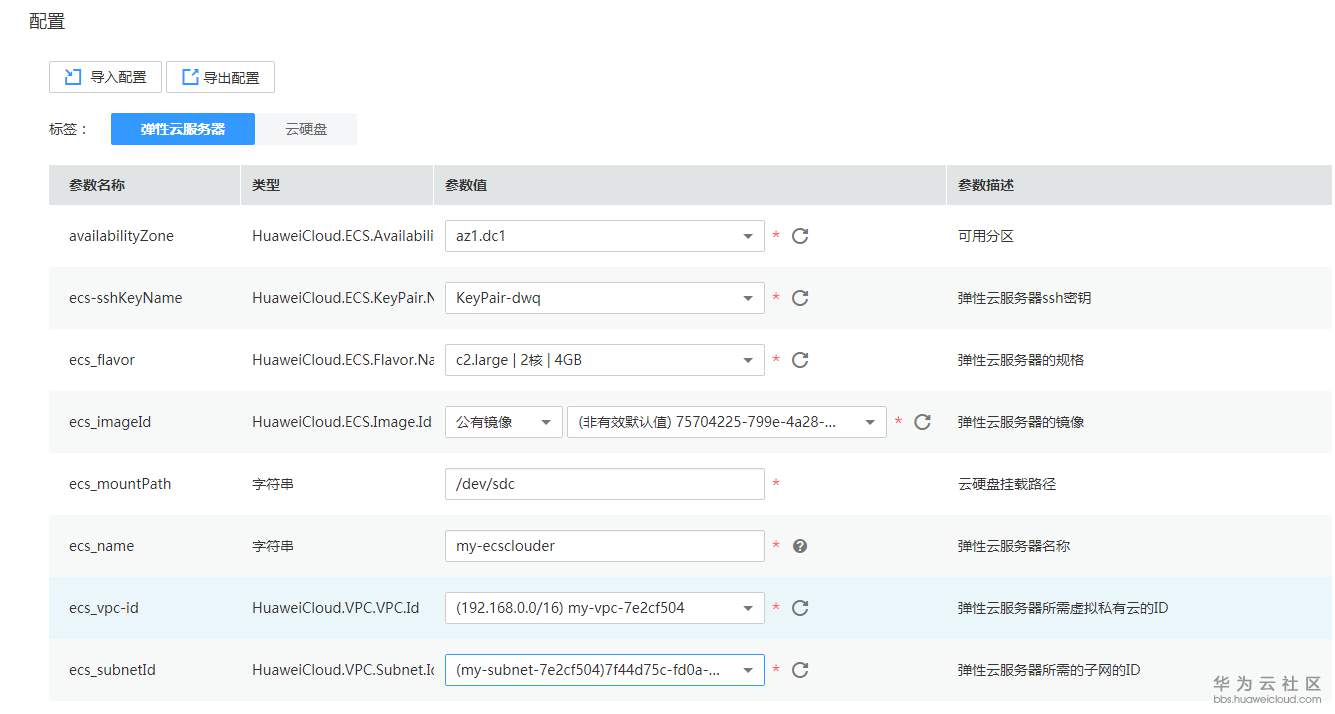Refresh the ecs-sshKeyName key pair list
This screenshot has width=1335, height=714.
click(x=800, y=298)
